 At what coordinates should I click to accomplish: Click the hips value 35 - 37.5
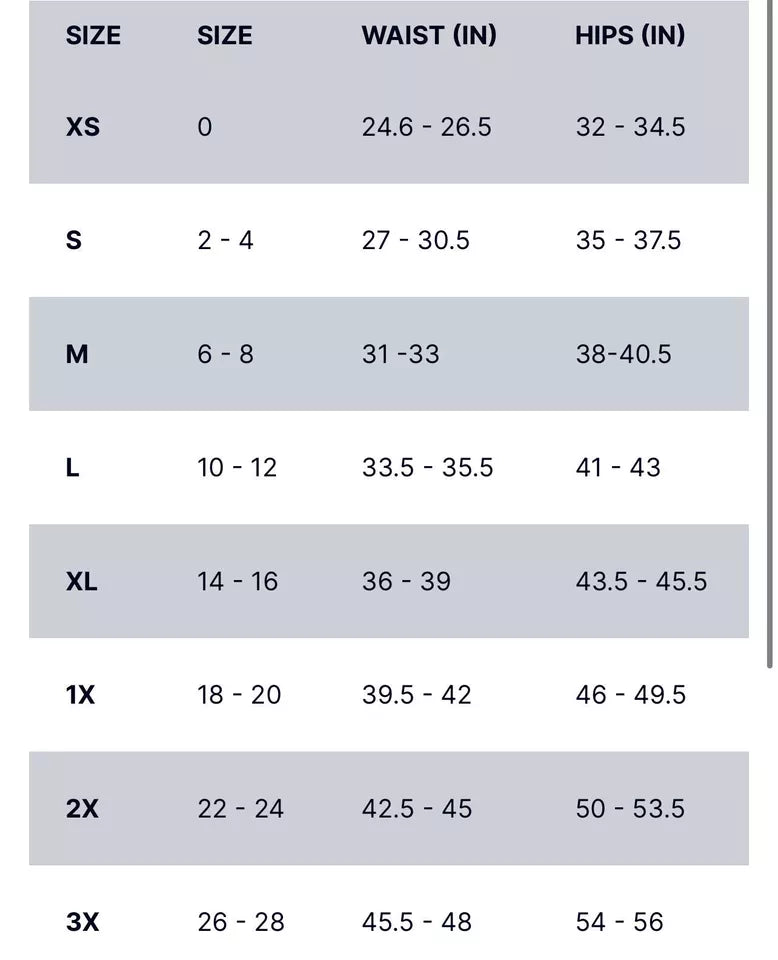[628, 241]
